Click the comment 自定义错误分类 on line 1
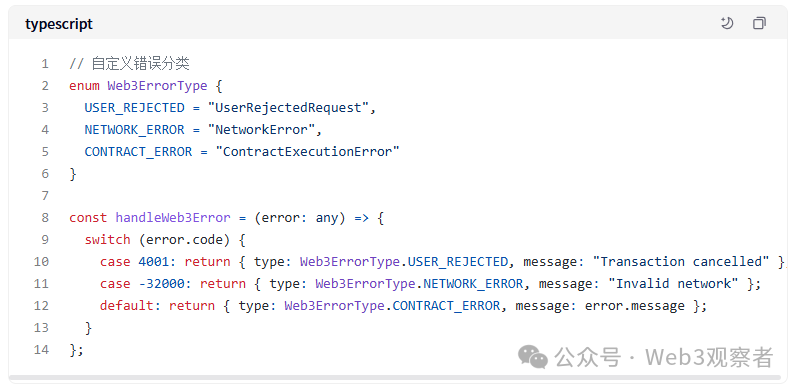Screen dimensions: 799x389 click(x=141, y=64)
